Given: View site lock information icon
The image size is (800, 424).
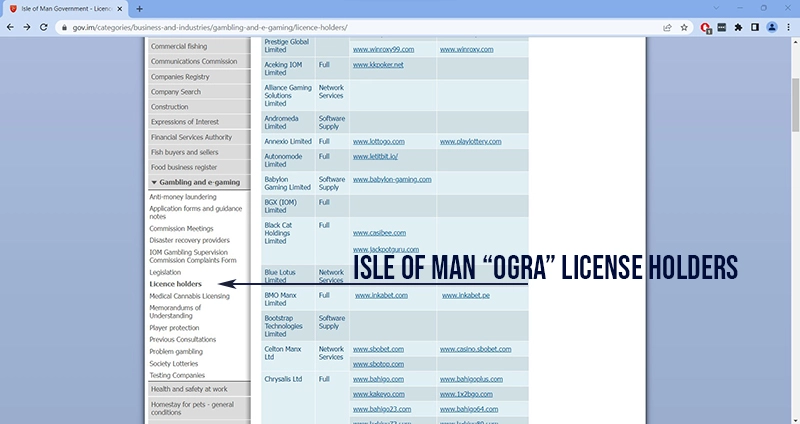Looking at the screenshot, I should [x=64, y=28].
